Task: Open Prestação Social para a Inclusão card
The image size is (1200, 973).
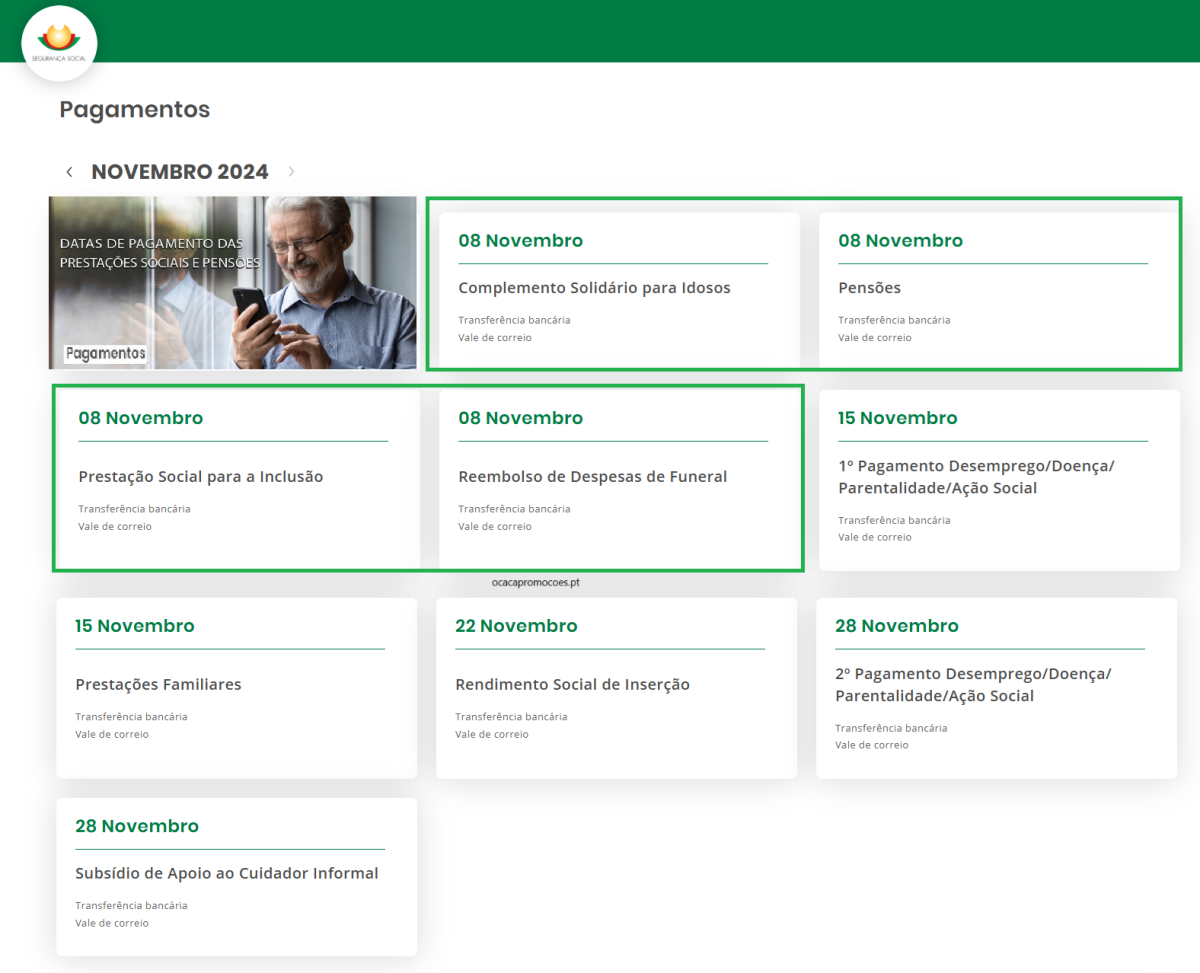Action: pyautogui.click(x=239, y=480)
